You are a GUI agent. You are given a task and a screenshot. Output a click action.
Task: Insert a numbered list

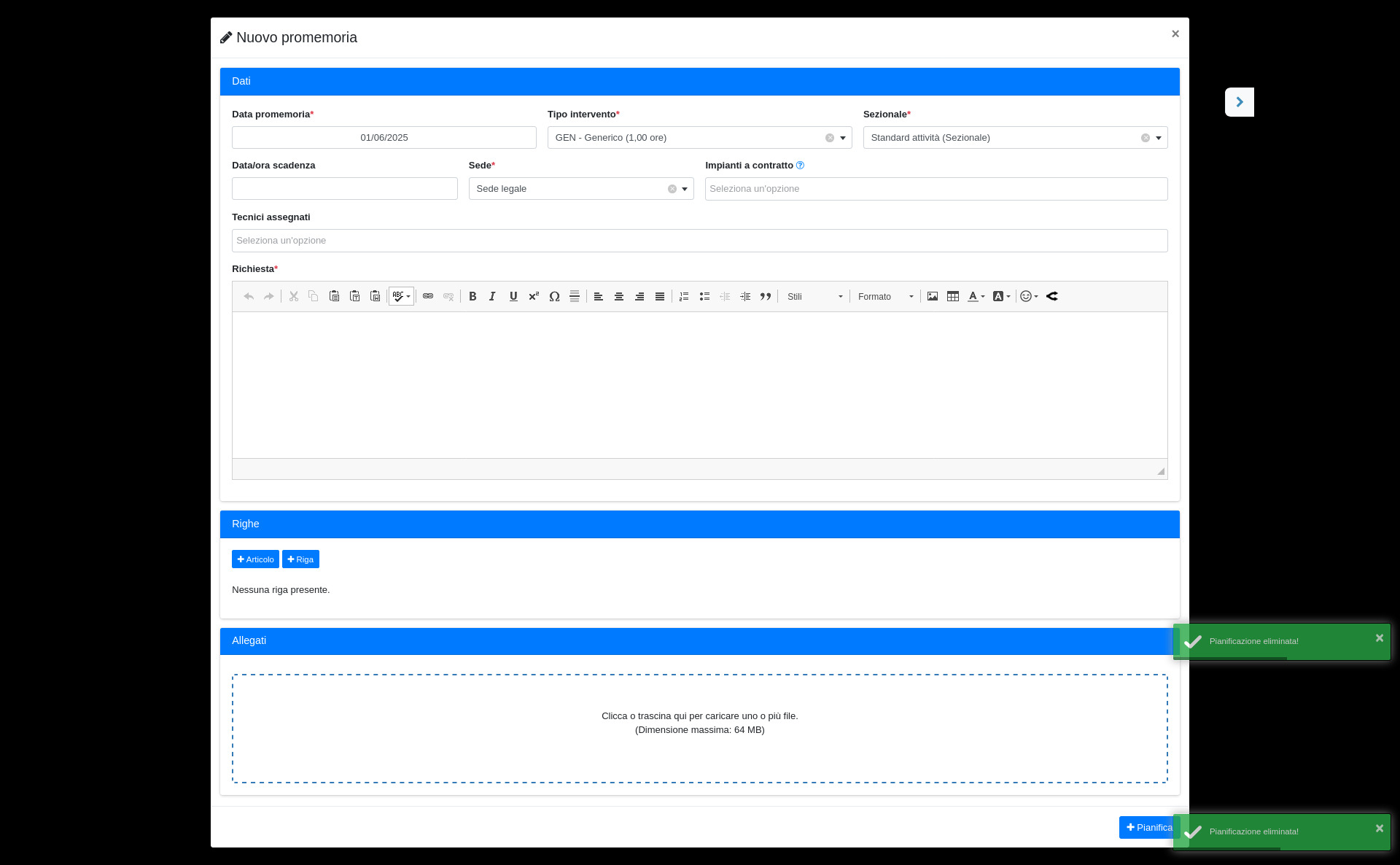point(684,296)
